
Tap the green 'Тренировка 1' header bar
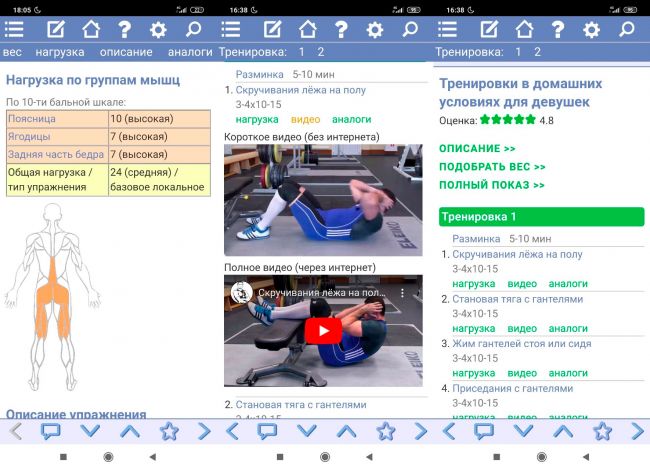click(x=541, y=217)
